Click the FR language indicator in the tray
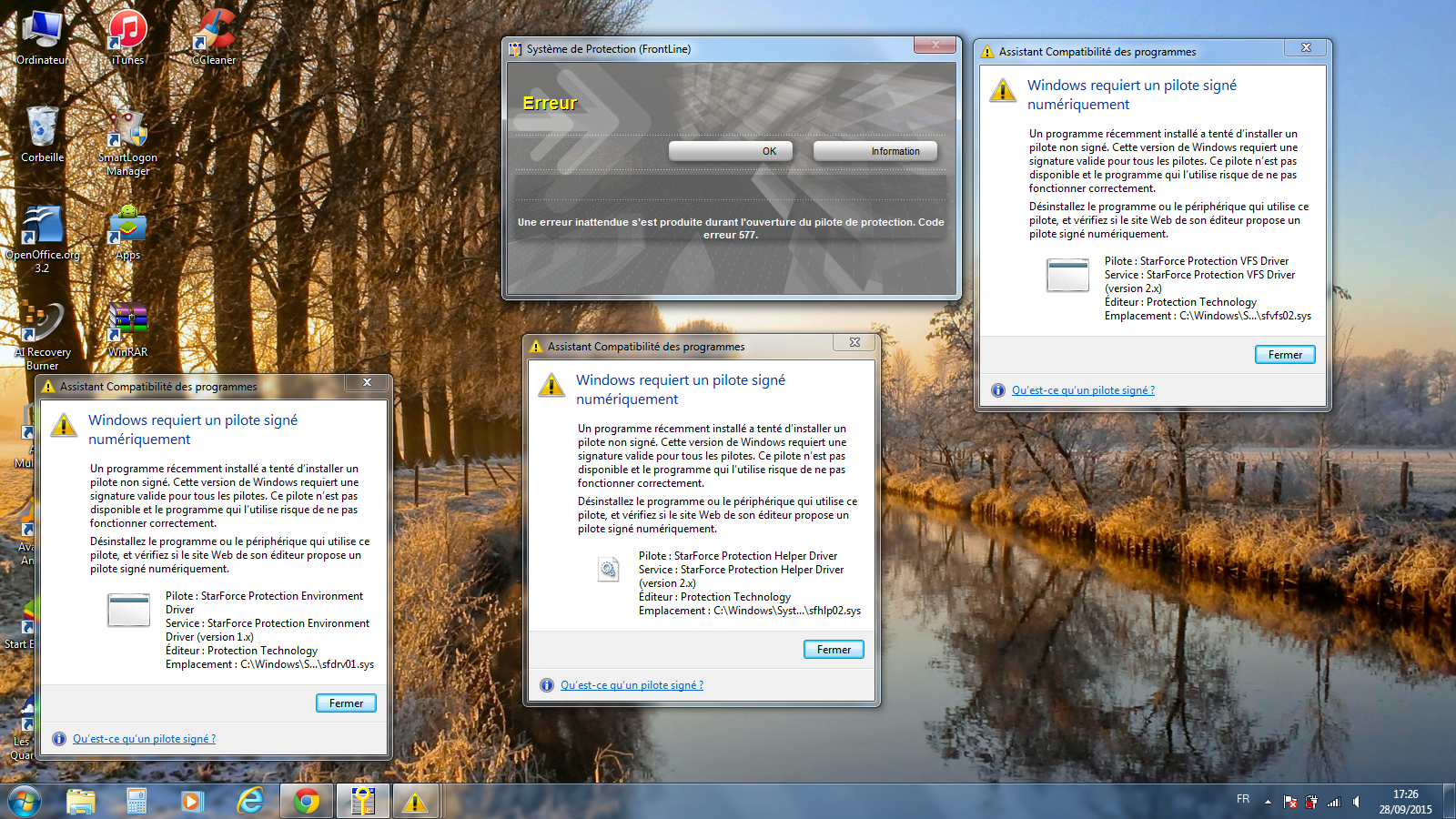This screenshot has width=1456, height=819. click(x=1243, y=799)
